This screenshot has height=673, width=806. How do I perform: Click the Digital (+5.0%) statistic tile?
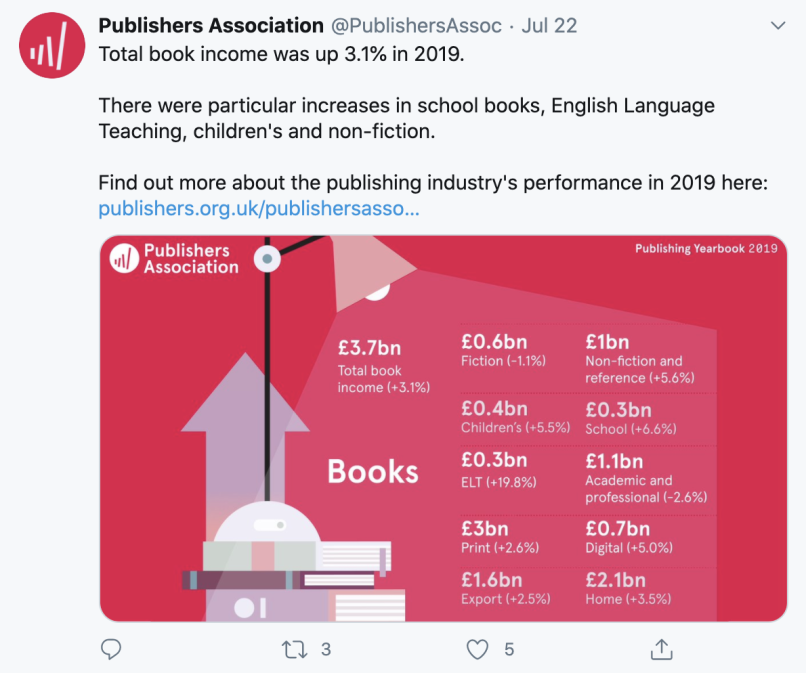(629, 537)
